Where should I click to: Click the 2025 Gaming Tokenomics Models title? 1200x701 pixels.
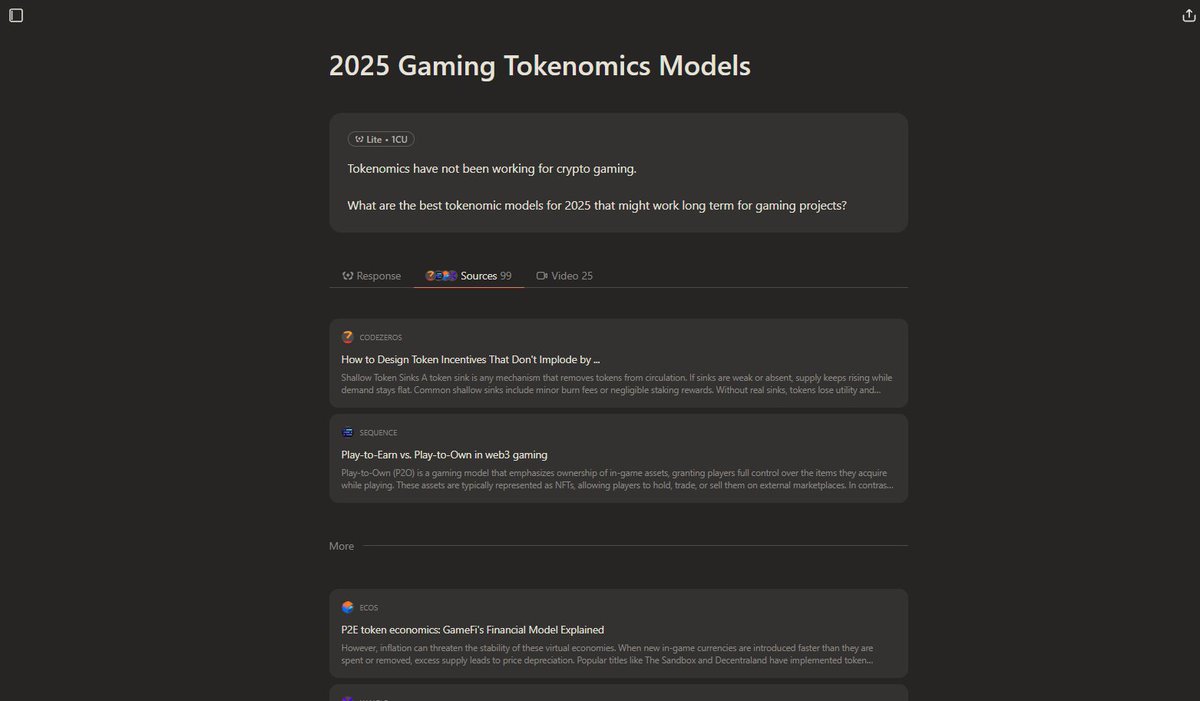click(x=540, y=66)
